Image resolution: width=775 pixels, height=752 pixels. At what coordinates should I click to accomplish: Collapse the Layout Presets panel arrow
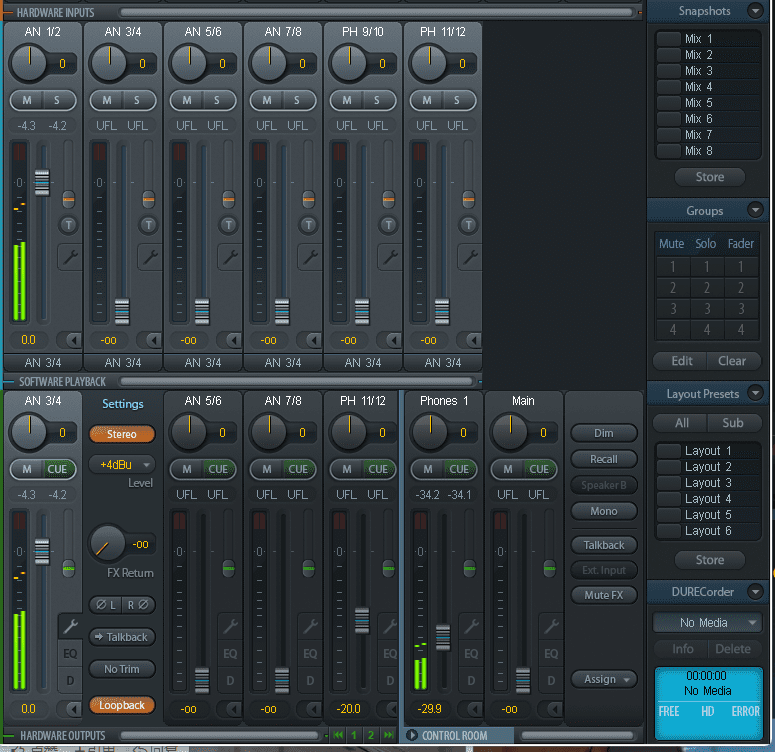(755, 394)
